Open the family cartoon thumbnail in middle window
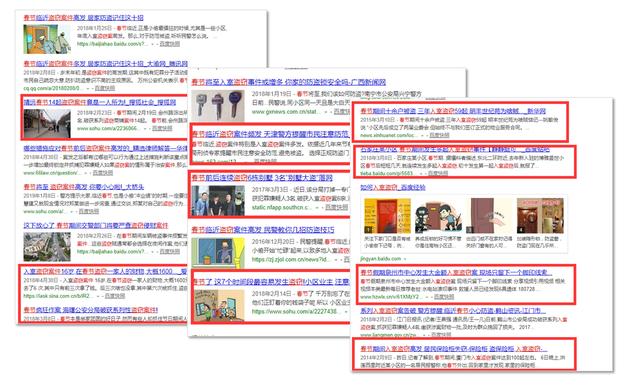 point(218,305)
